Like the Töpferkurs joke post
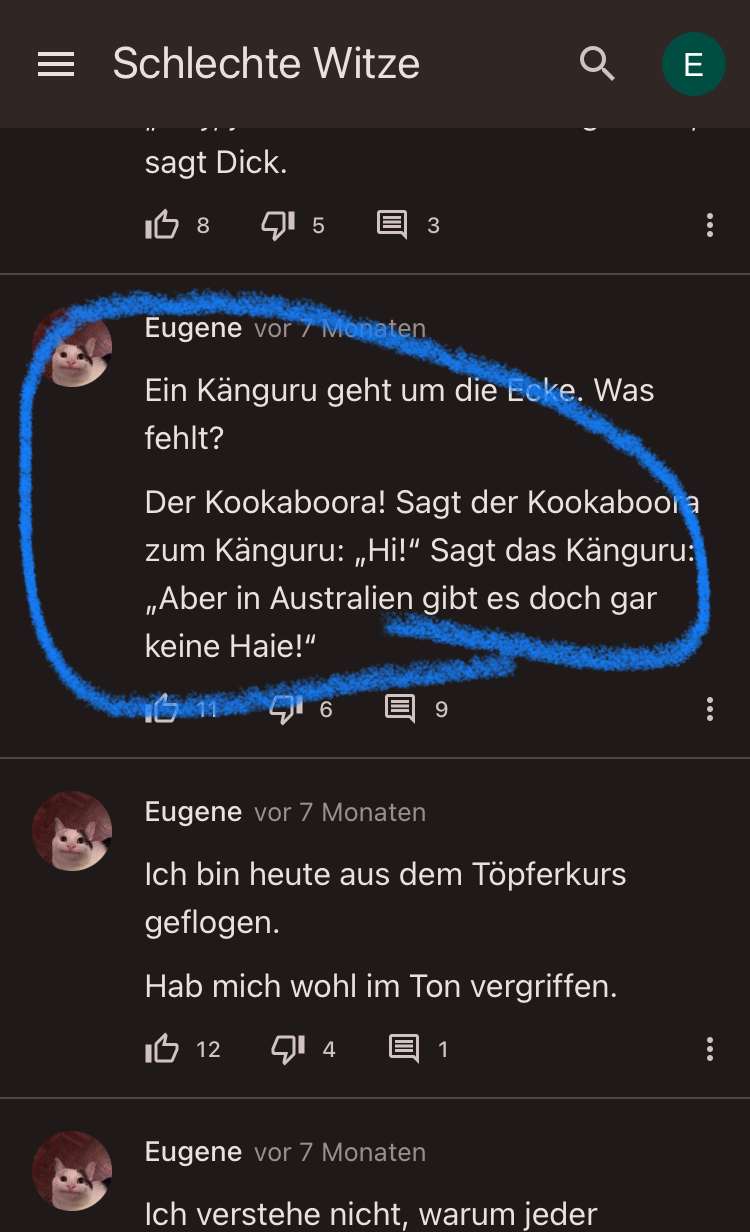The height and width of the screenshot is (1232, 750). pyautogui.click(x=162, y=1049)
